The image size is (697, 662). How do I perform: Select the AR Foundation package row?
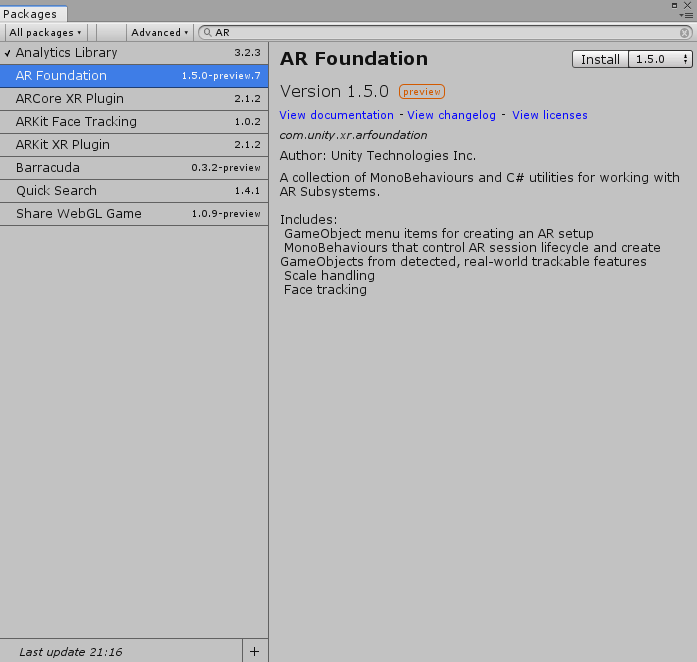tap(134, 76)
